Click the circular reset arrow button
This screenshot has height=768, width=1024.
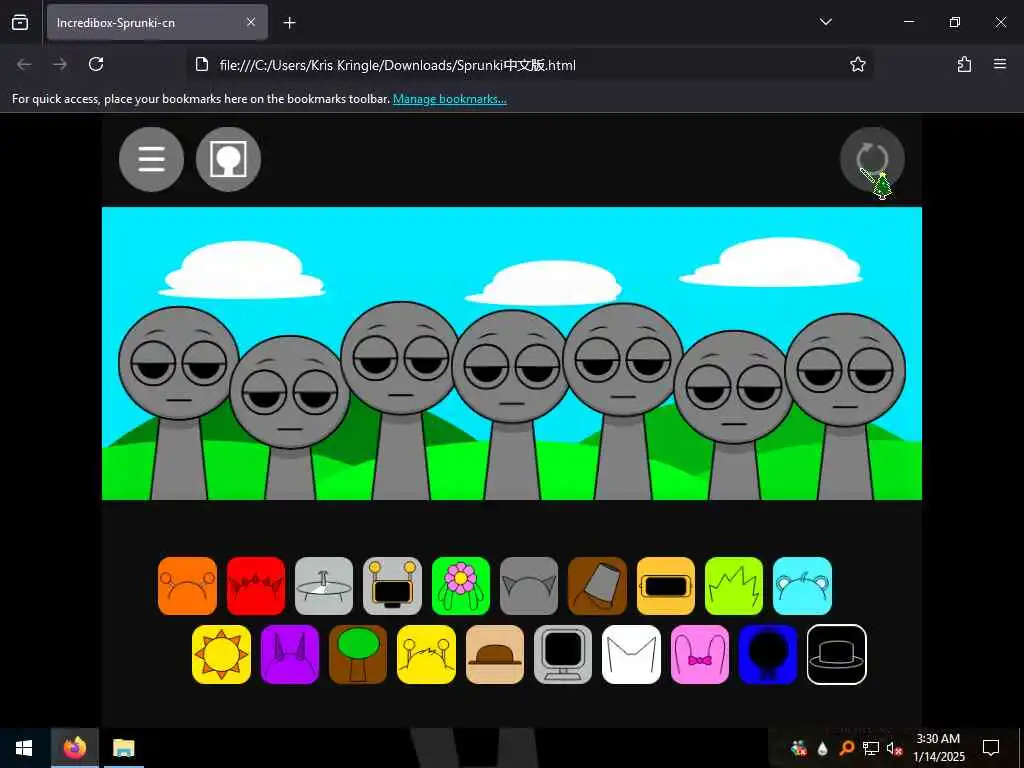coord(872,159)
